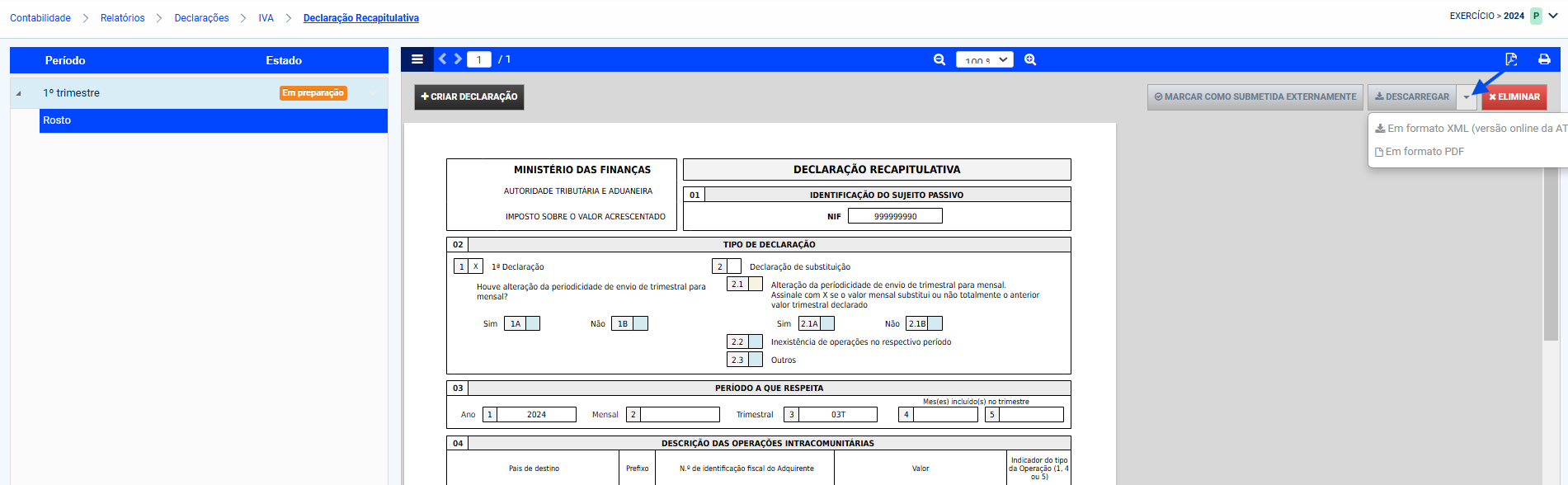Click the zoom in magnifier icon

1030,59
